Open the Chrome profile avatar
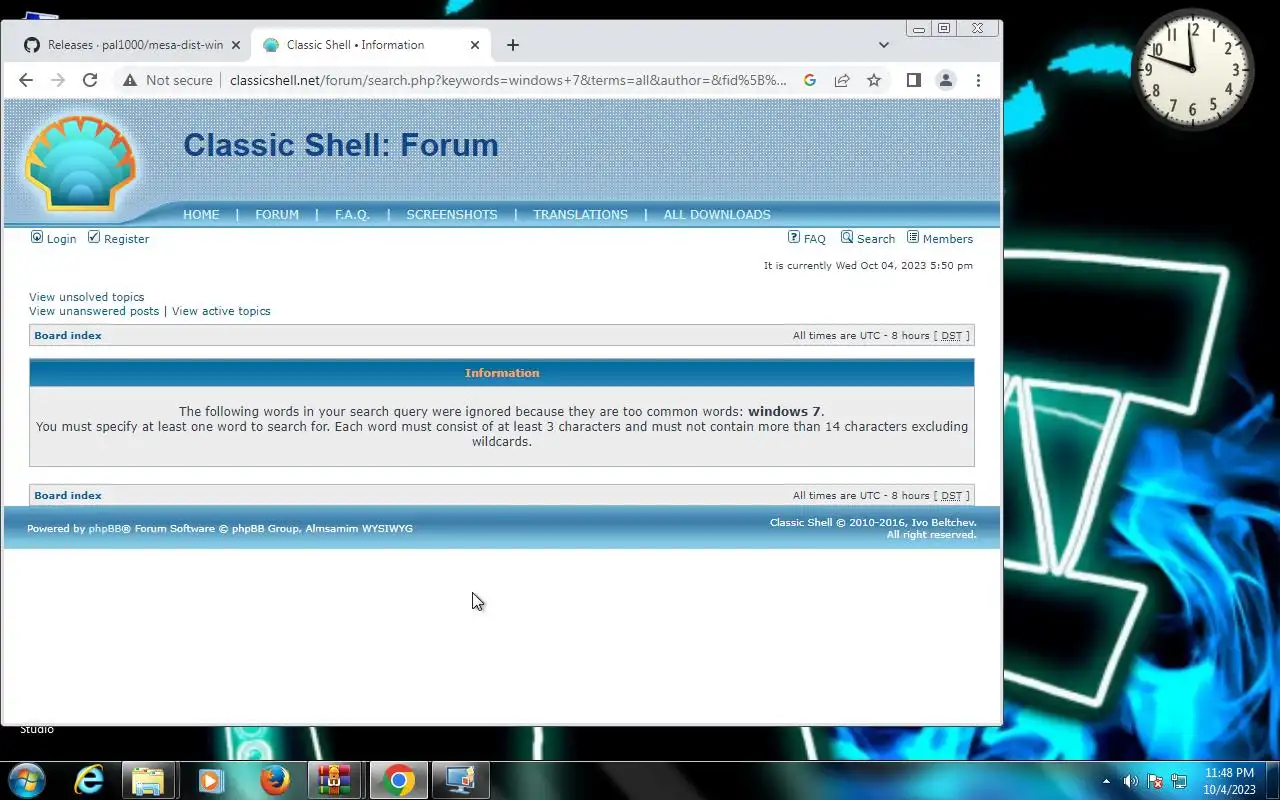 [x=945, y=80]
